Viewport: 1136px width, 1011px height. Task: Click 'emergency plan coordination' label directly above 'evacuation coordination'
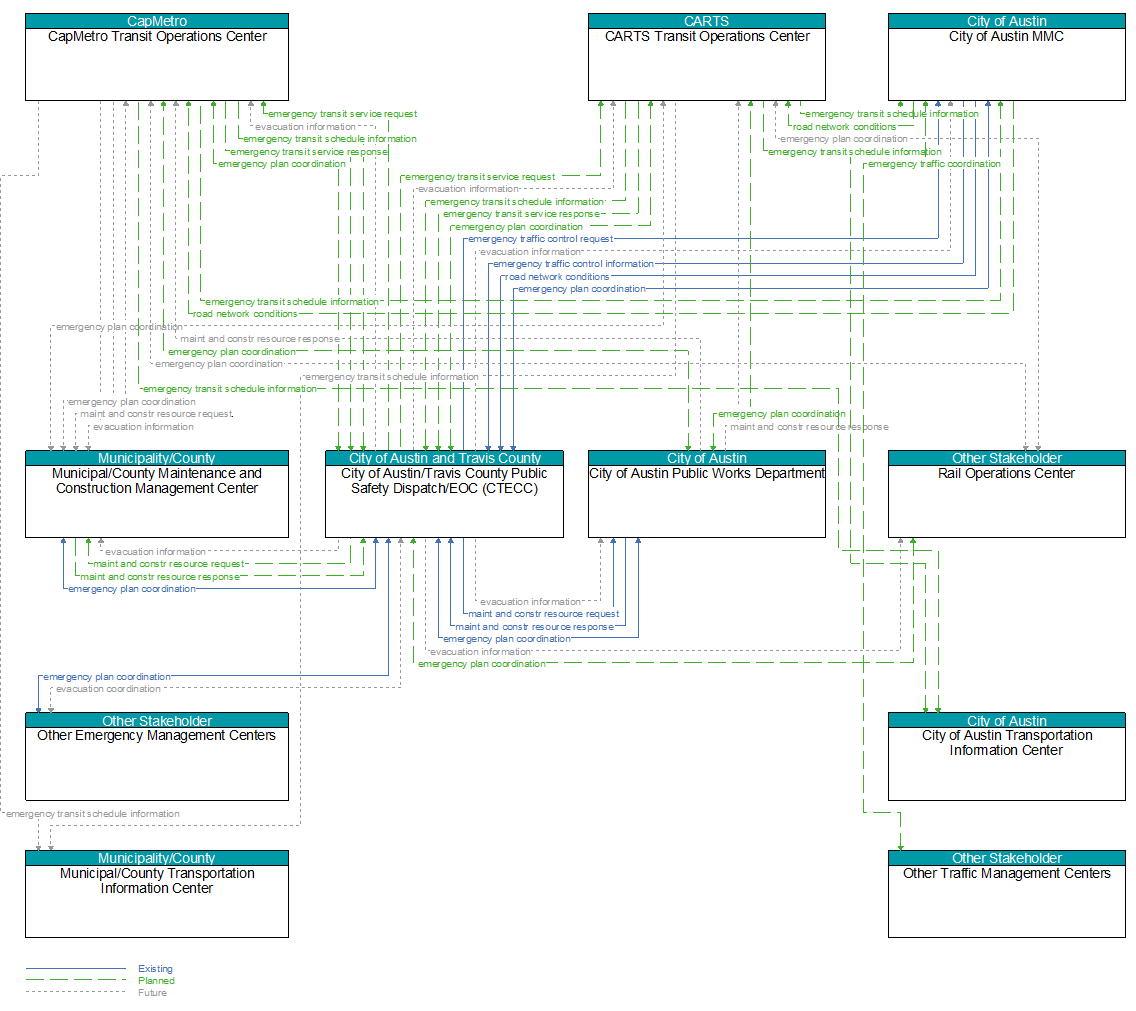pyautogui.click(x=107, y=677)
